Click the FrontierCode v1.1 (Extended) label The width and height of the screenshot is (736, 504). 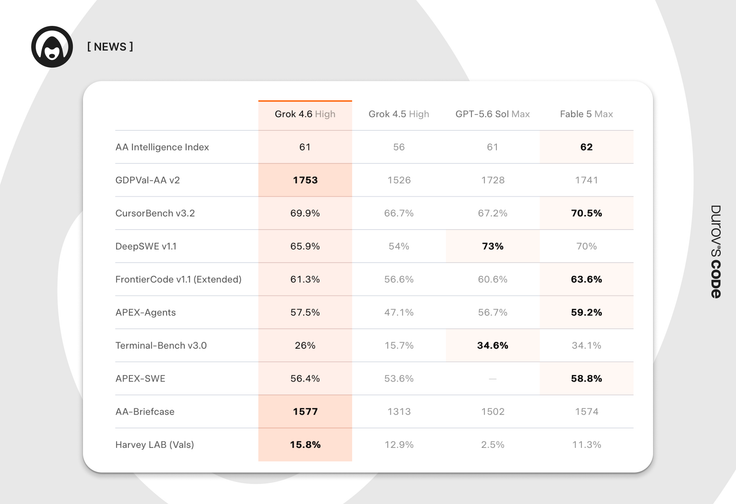tap(178, 279)
